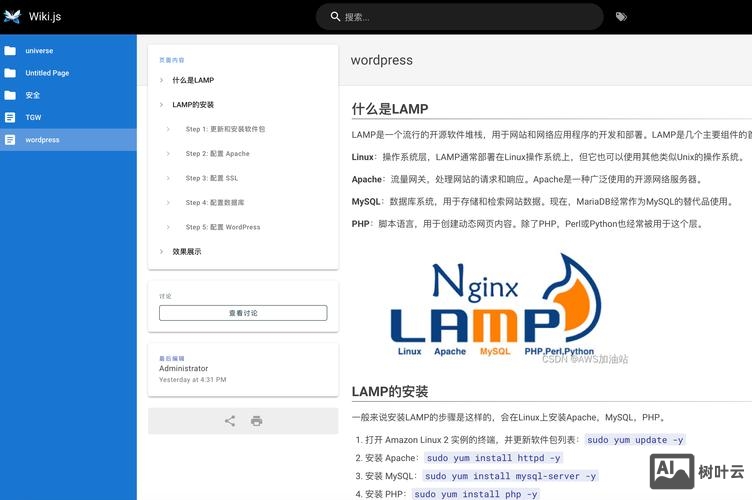The image size is (752, 500).
Task: Click the bold Apache term in paragraph
Action: point(367,179)
